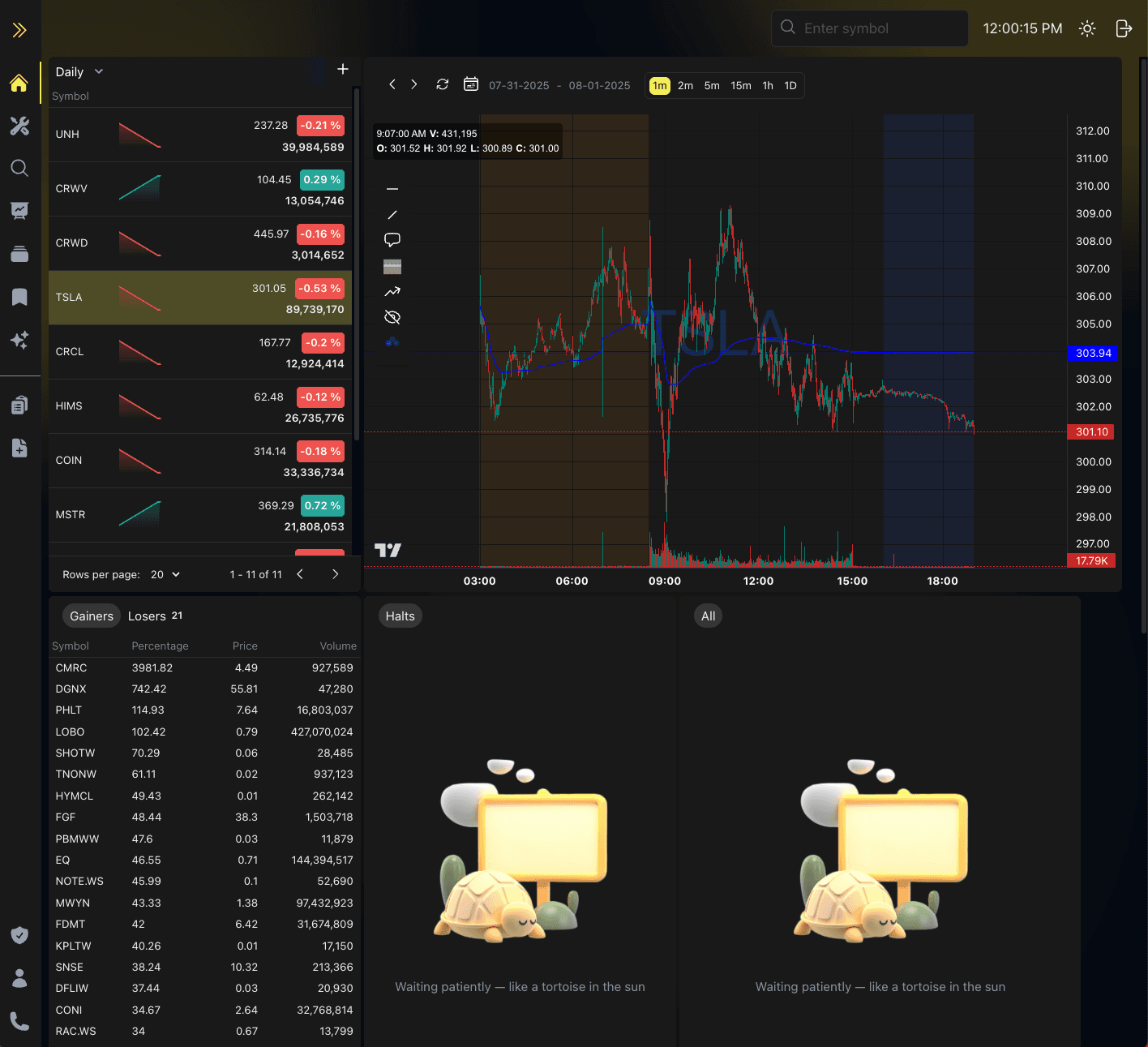Open the search magnifier in sidebar
The height and width of the screenshot is (1047, 1148).
pyautogui.click(x=19, y=168)
